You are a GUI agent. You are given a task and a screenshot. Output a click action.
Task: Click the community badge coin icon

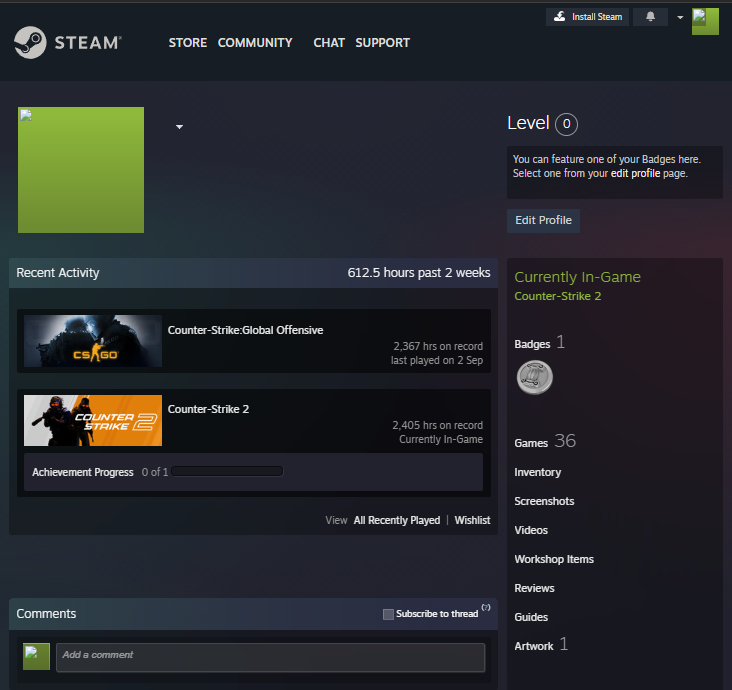[535, 377]
